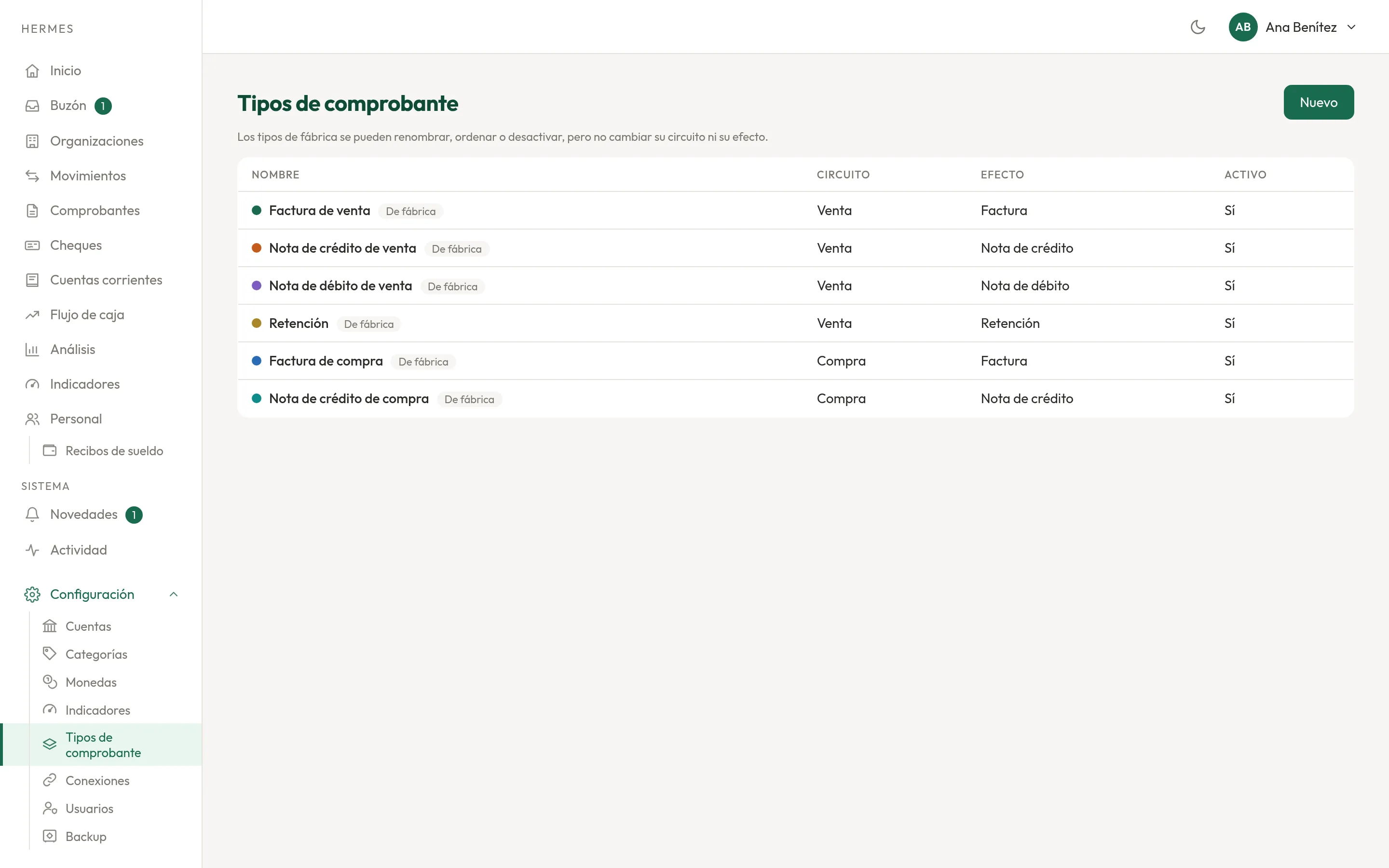Click the orange dot of Nota de crédito de venta
The height and width of the screenshot is (868, 1389).
point(257,248)
